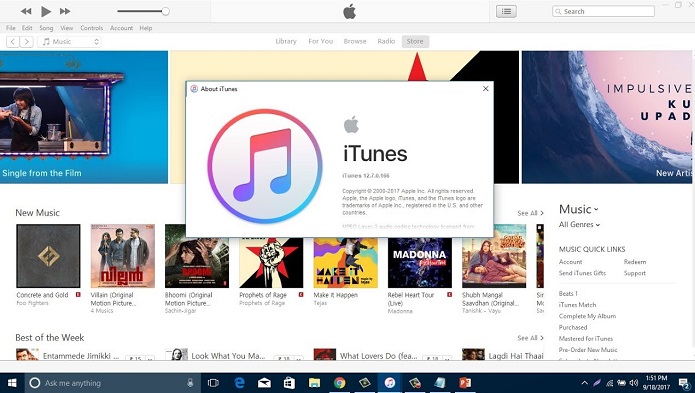Open File Explorer from taskbar

click(x=315, y=383)
